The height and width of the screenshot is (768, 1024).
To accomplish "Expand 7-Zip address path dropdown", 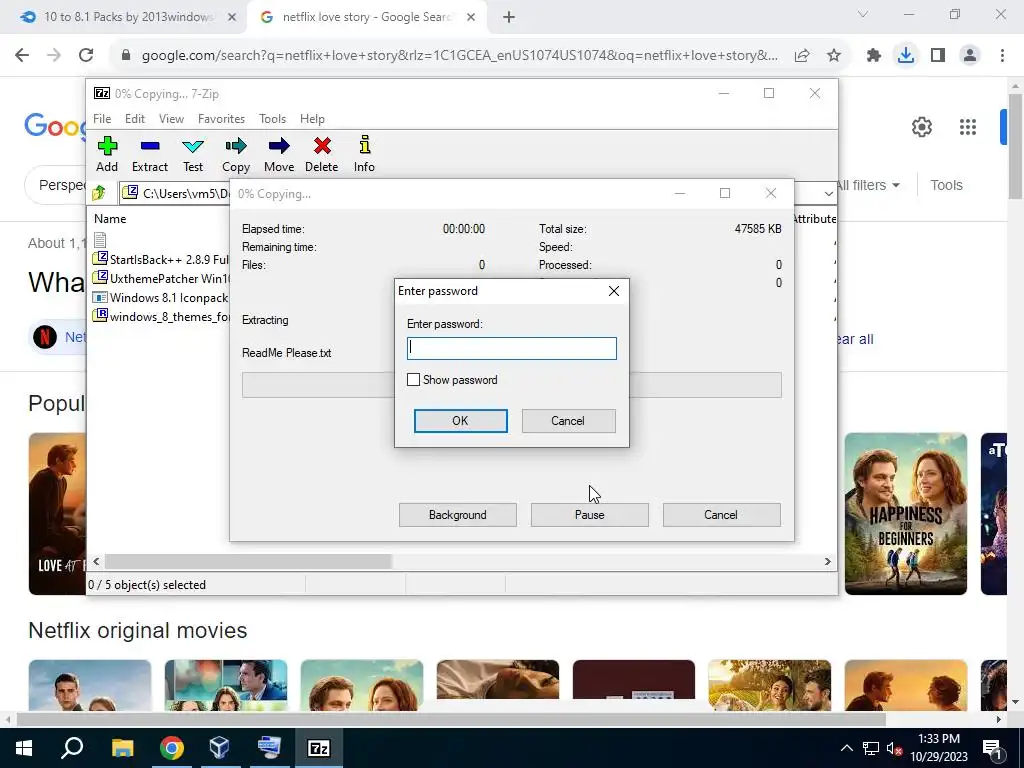I will pos(828,193).
